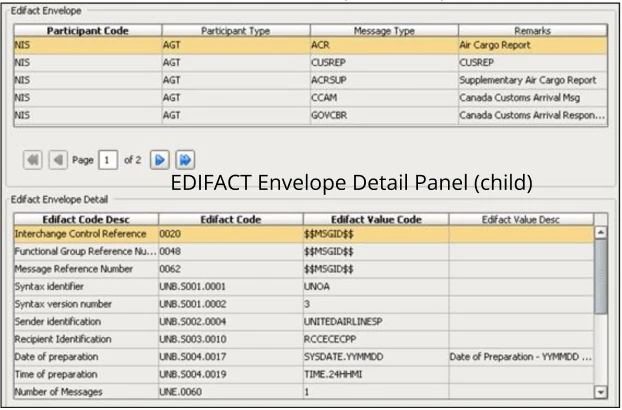Viewport: 622px width, 410px height.
Task: Sort by Participant Type column header
Action: 236,31
